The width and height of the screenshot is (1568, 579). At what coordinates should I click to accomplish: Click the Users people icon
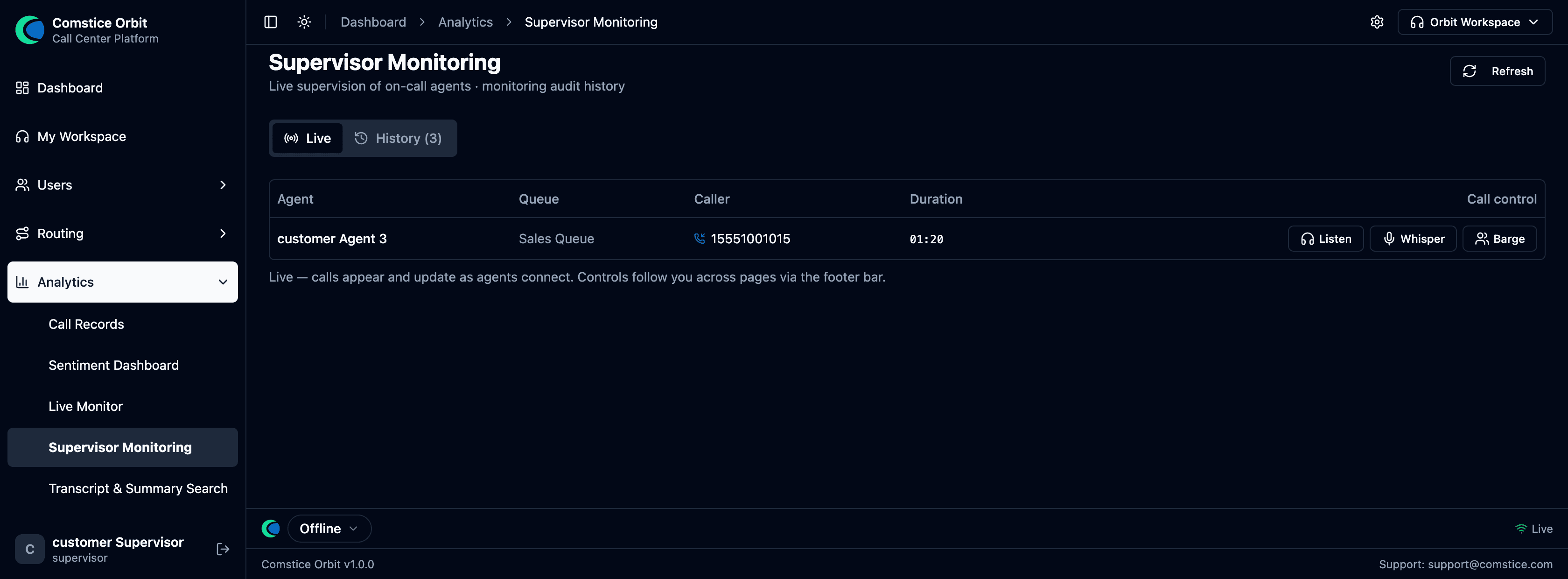tap(22, 185)
